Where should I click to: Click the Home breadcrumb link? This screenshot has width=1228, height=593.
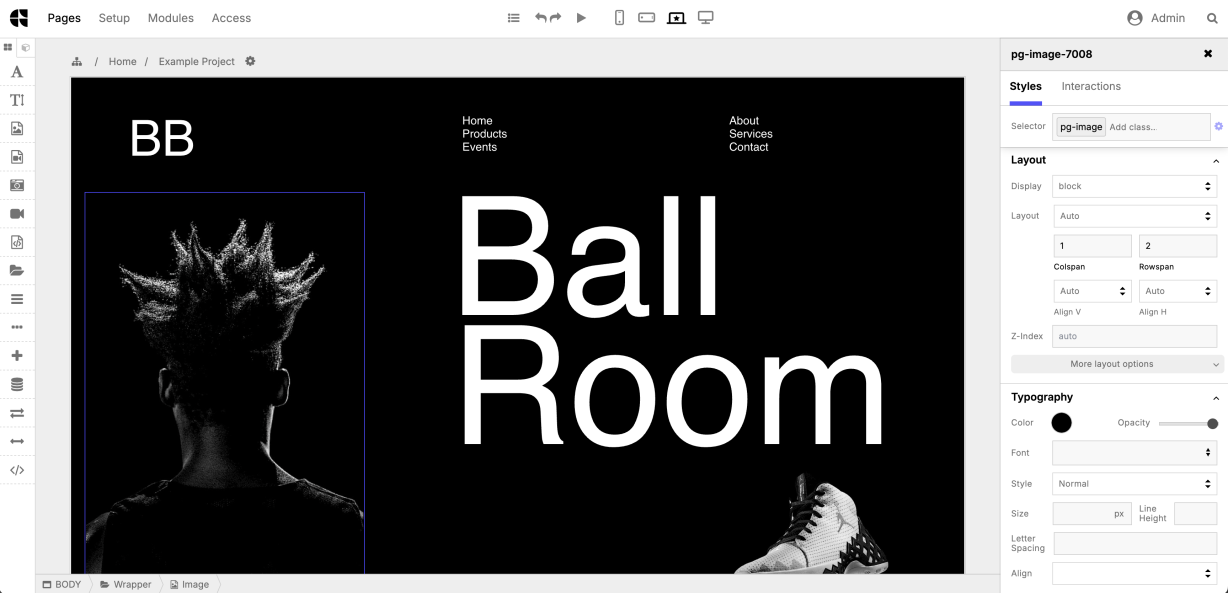pyautogui.click(x=122, y=61)
